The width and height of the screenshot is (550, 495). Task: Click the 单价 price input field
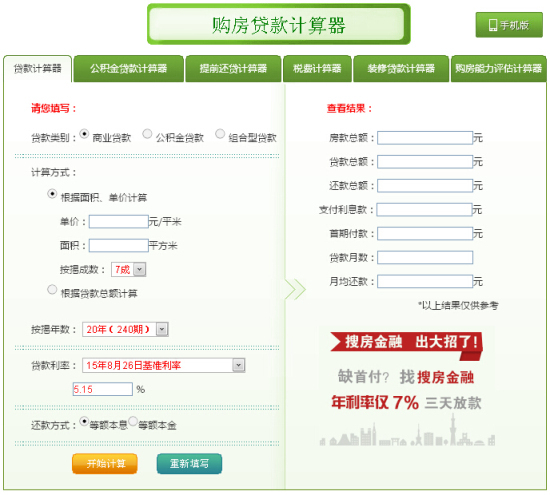[119, 222]
